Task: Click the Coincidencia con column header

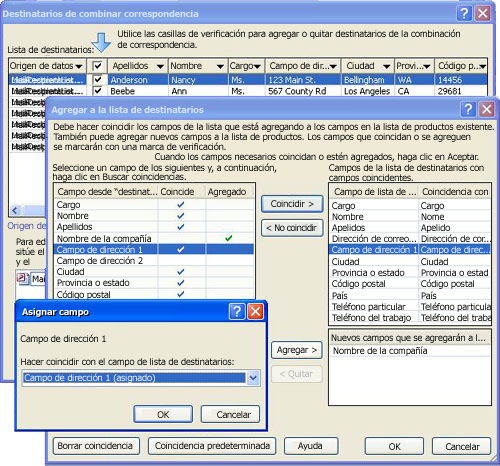Action: [455, 192]
